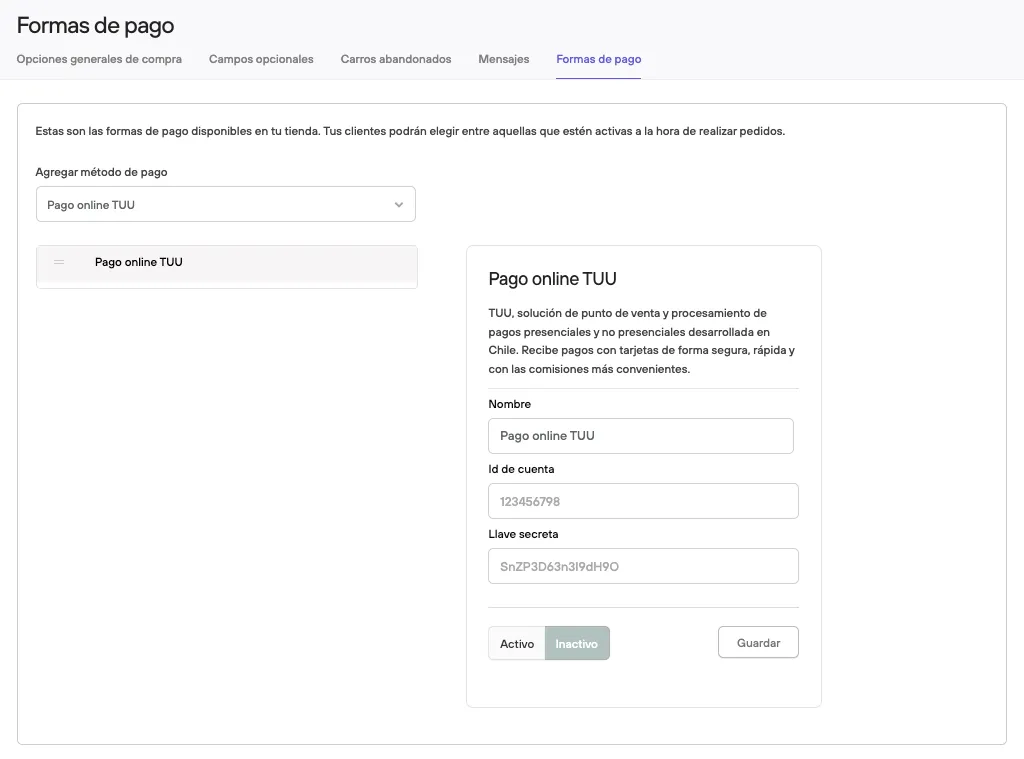1024x759 pixels.
Task: Open the Carros abandonados tab
Action: [x=396, y=59]
